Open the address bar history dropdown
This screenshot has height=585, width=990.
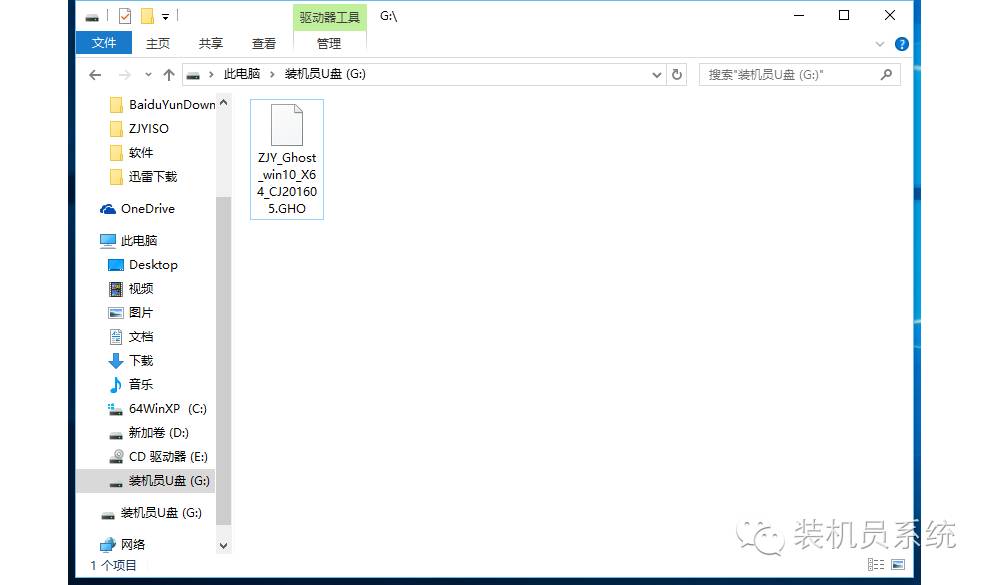656,73
